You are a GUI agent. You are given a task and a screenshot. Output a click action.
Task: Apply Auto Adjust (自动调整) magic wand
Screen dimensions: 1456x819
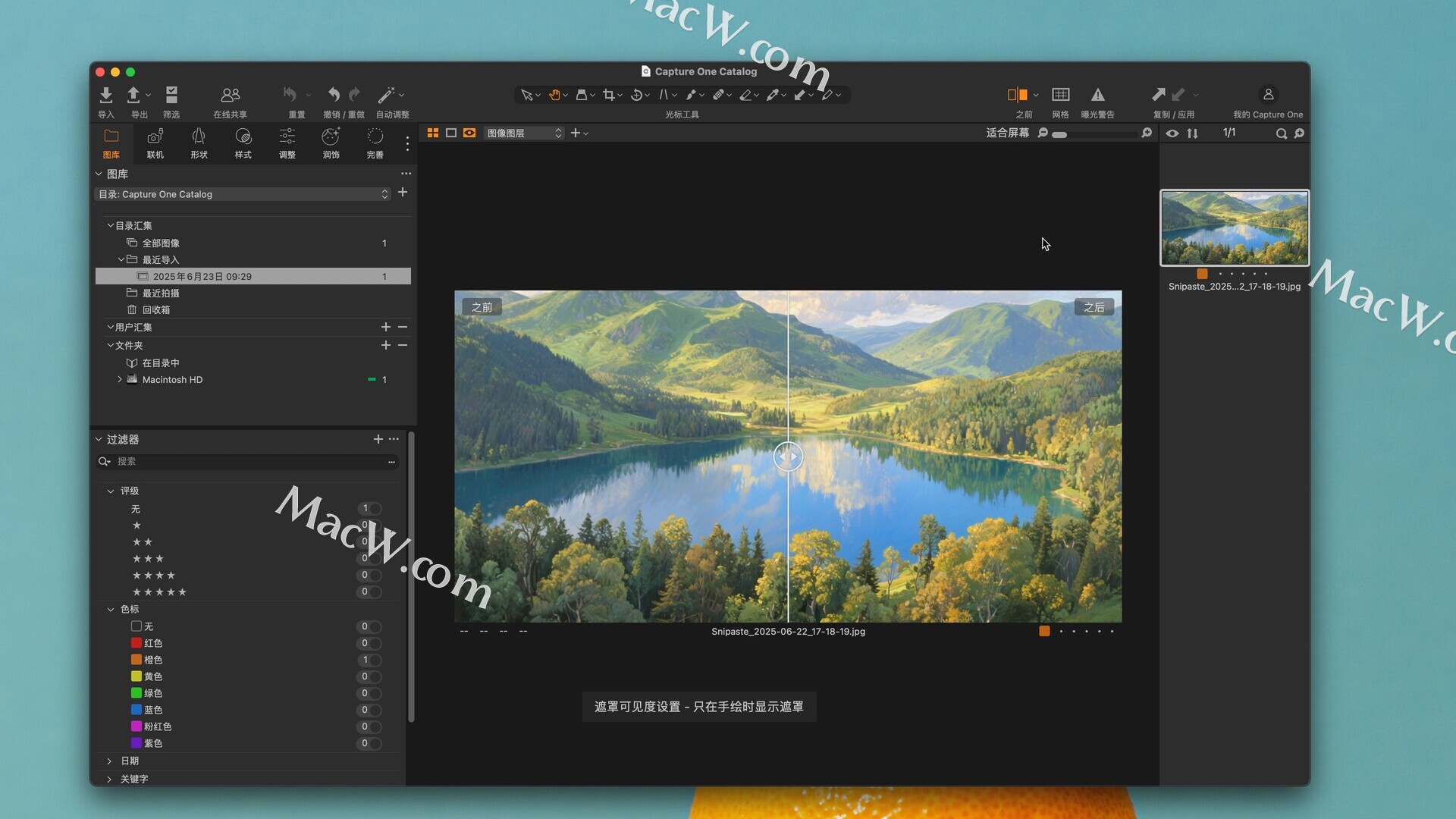click(386, 95)
